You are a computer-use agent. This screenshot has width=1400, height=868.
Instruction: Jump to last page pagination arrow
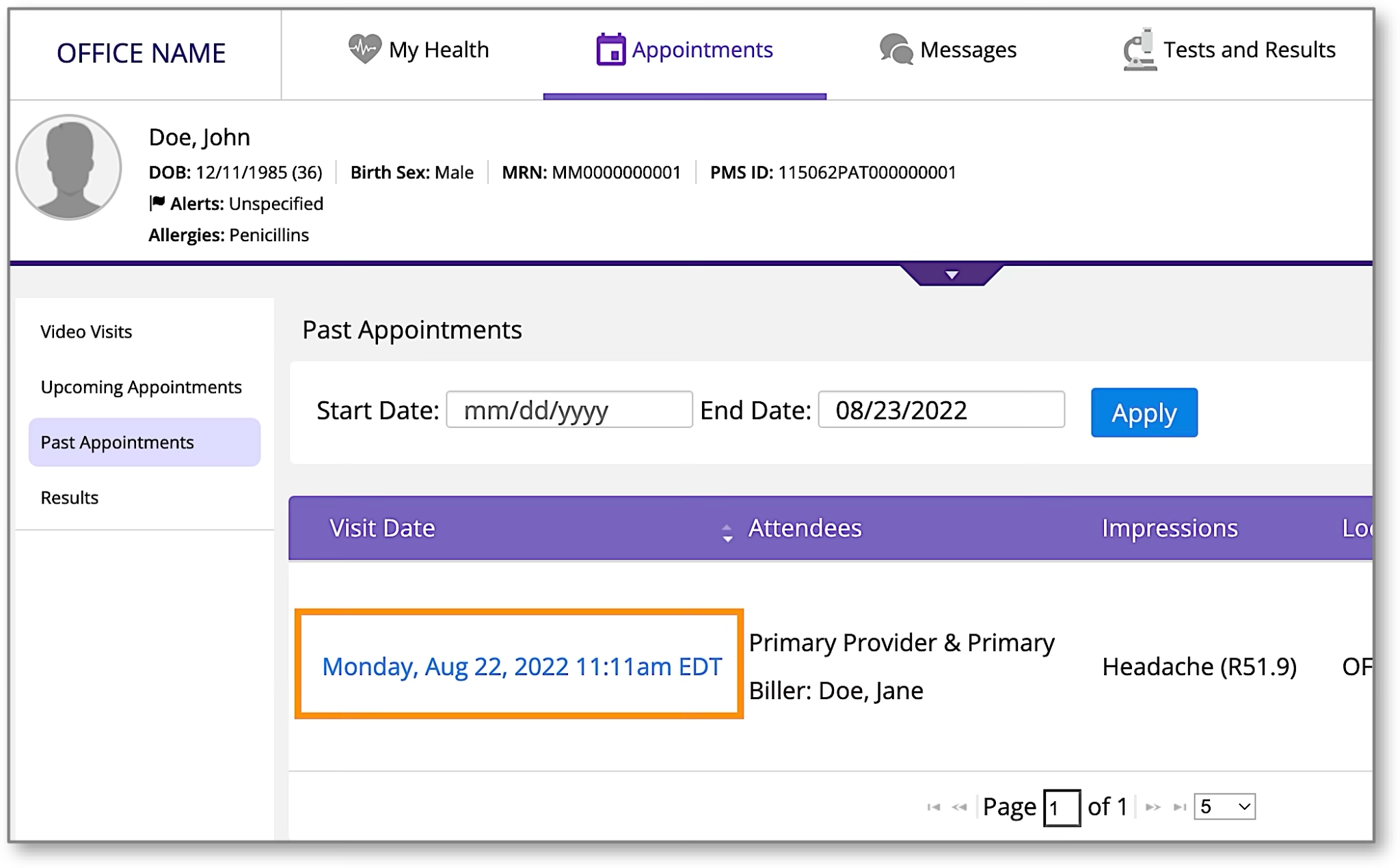[x=1179, y=807]
